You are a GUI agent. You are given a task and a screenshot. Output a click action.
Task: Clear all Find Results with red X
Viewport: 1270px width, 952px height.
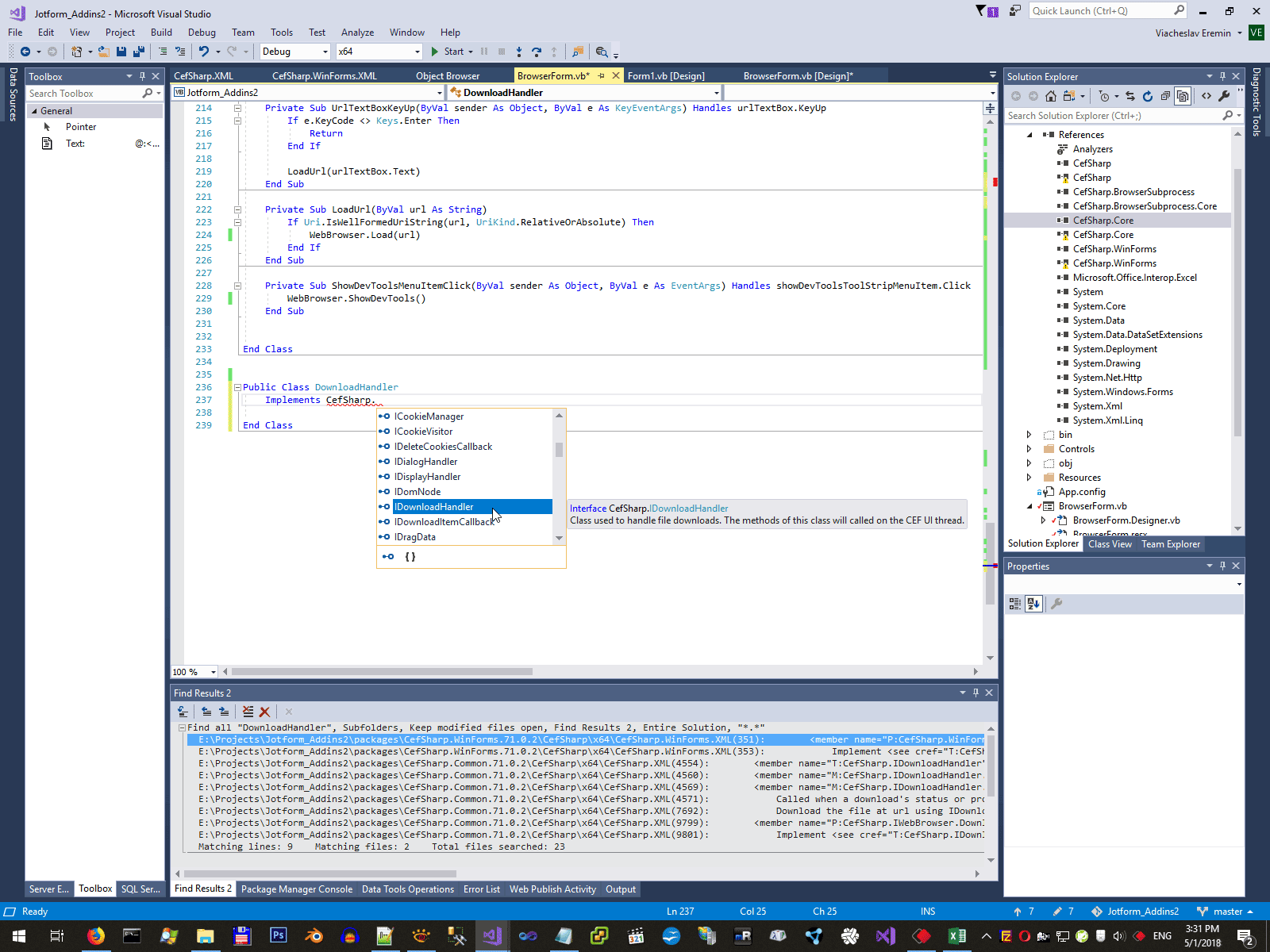[x=264, y=712]
